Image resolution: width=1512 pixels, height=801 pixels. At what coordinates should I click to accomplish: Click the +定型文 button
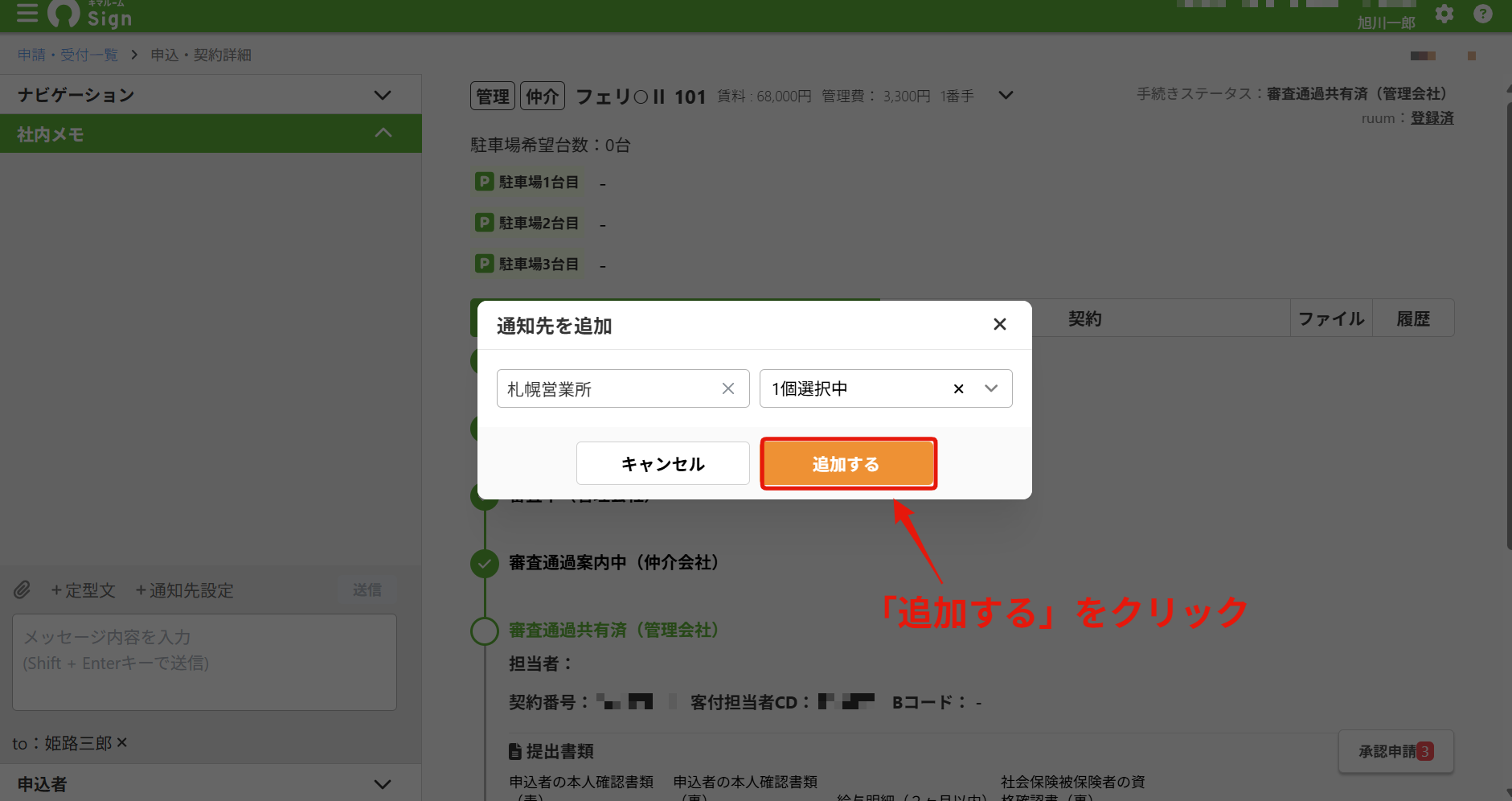(x=83, y=590)
